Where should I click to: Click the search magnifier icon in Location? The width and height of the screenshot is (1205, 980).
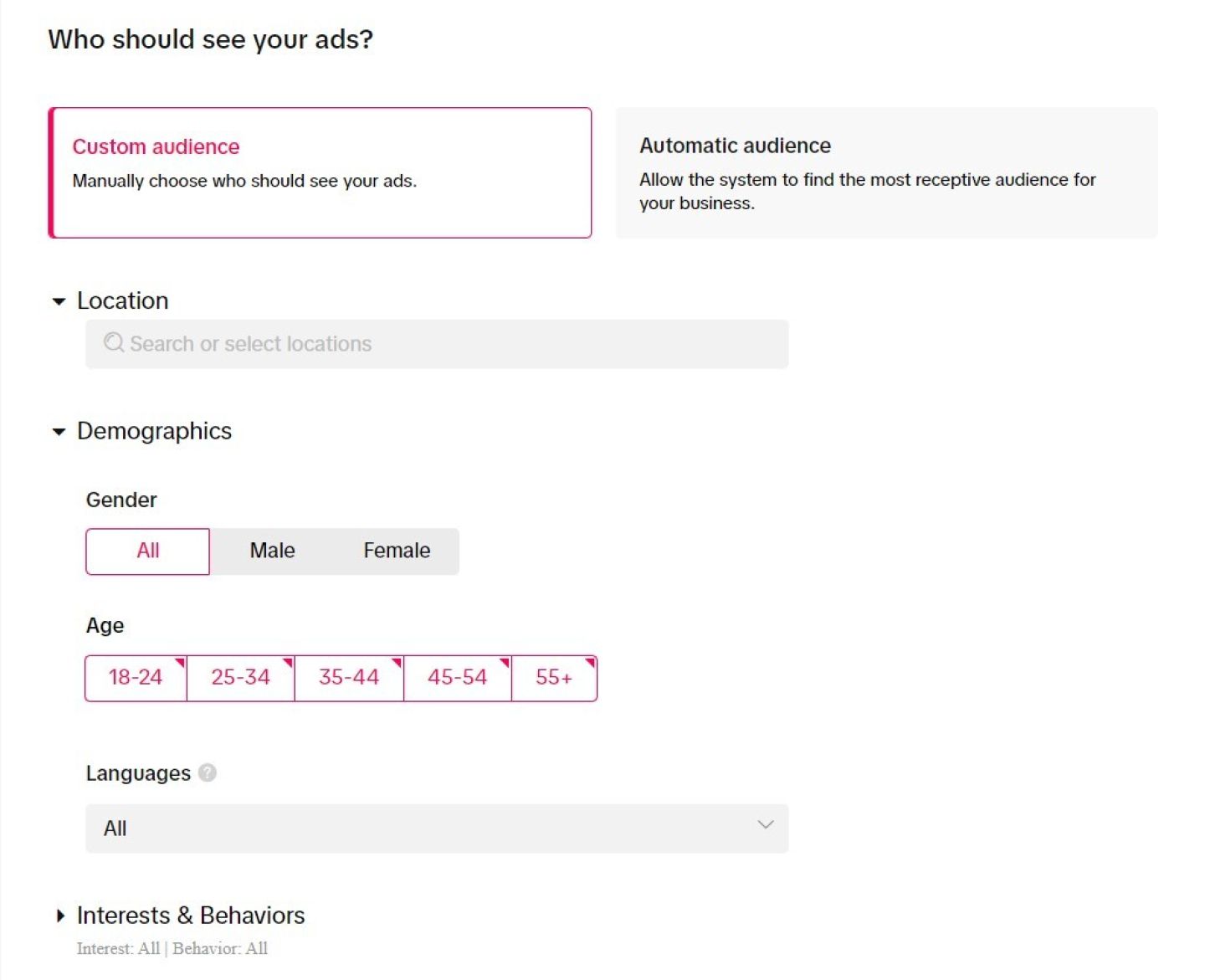114,343
